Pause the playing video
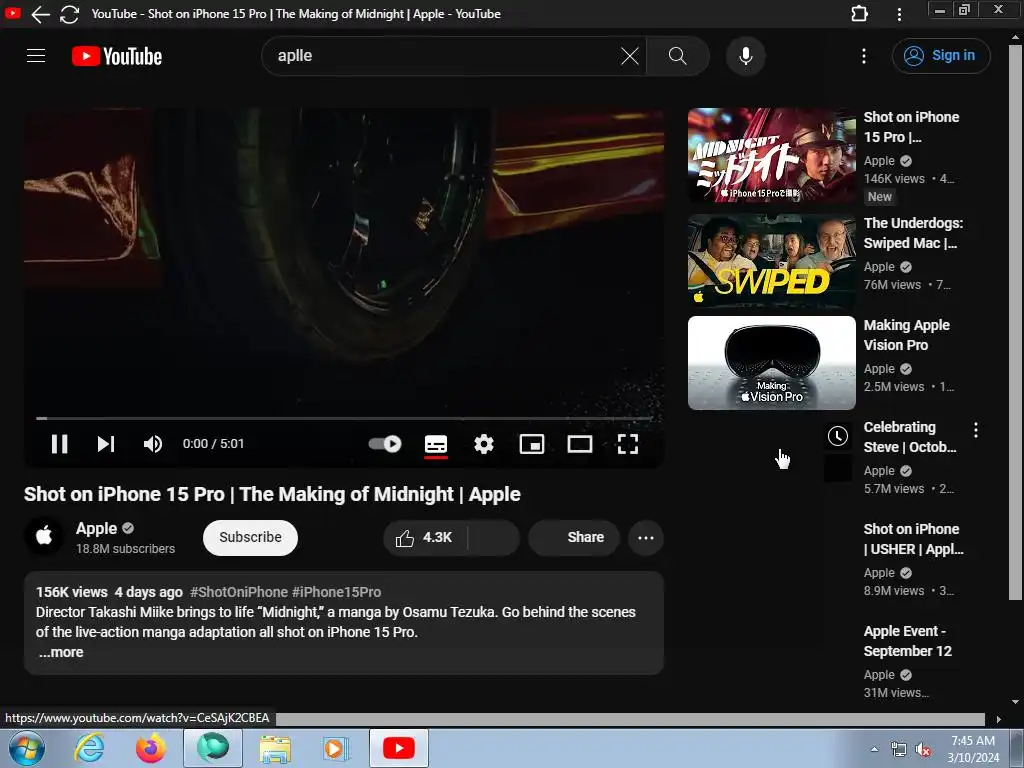Image resolution: width=1024 pixels, height=768 pixels. pyautogui.click(x=59, y=444)
